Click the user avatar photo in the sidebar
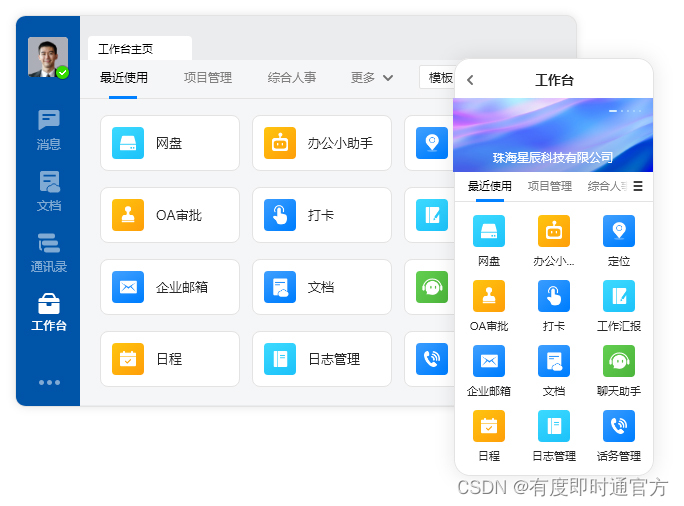This screenshot has height=506, width=684. coord(48,57)
